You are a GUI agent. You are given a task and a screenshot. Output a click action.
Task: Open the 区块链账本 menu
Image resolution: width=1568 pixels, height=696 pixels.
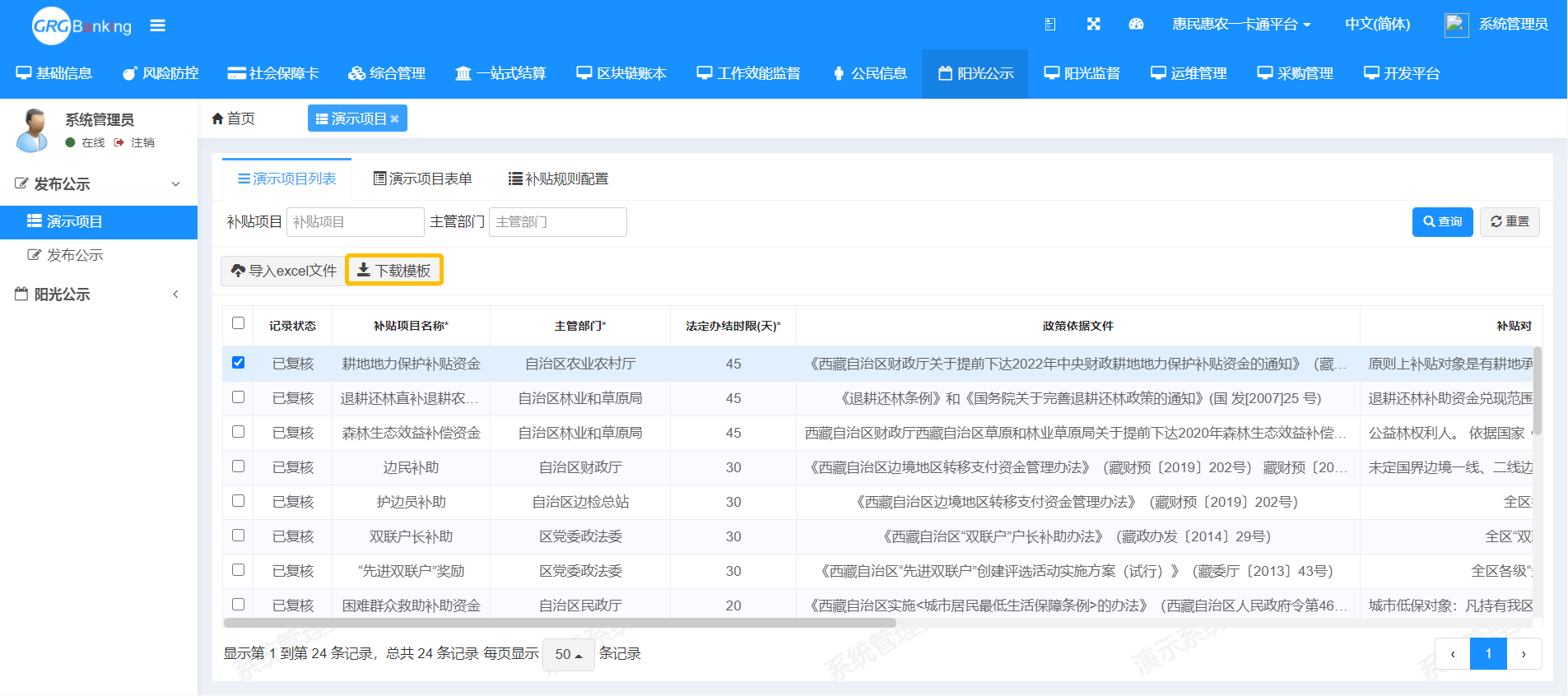[x=621, y=73]
